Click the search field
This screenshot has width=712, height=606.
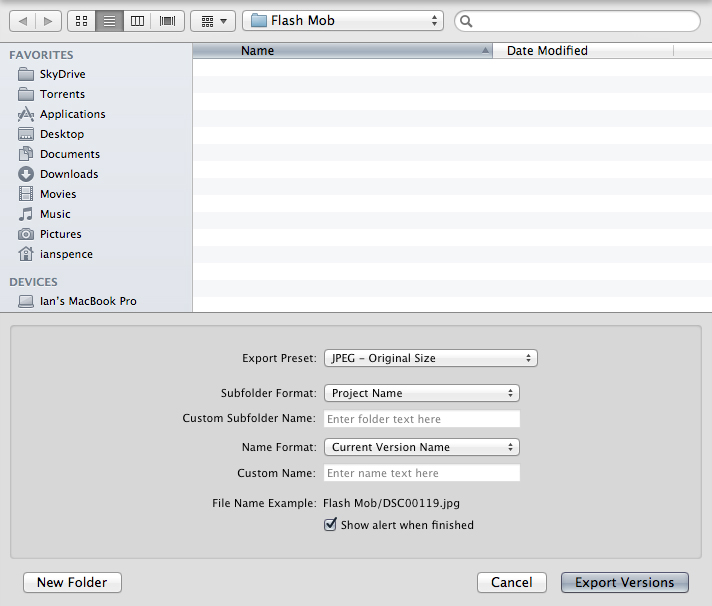[x=577, y=21]
